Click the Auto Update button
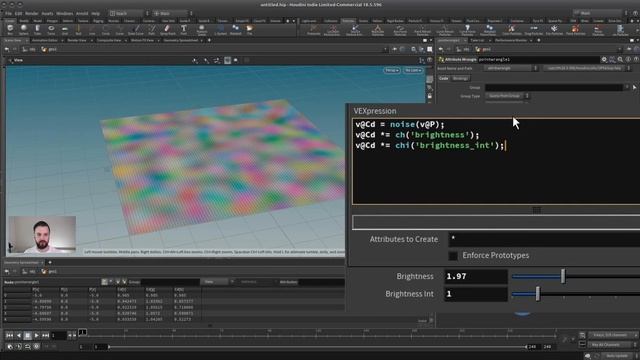This screenshot has height=360, width=640. pos(617,356)
